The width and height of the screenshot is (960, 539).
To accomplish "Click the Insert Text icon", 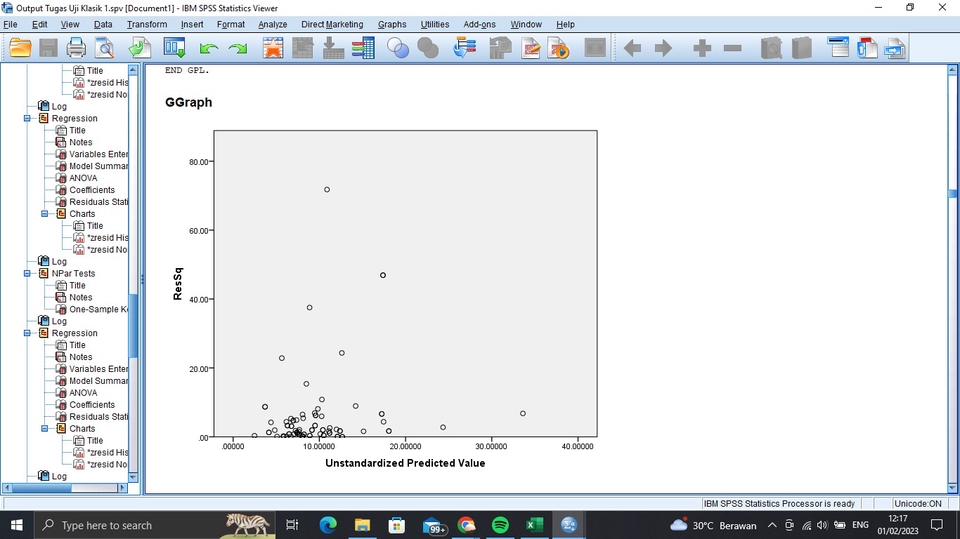I will click(x=895, y=48).
